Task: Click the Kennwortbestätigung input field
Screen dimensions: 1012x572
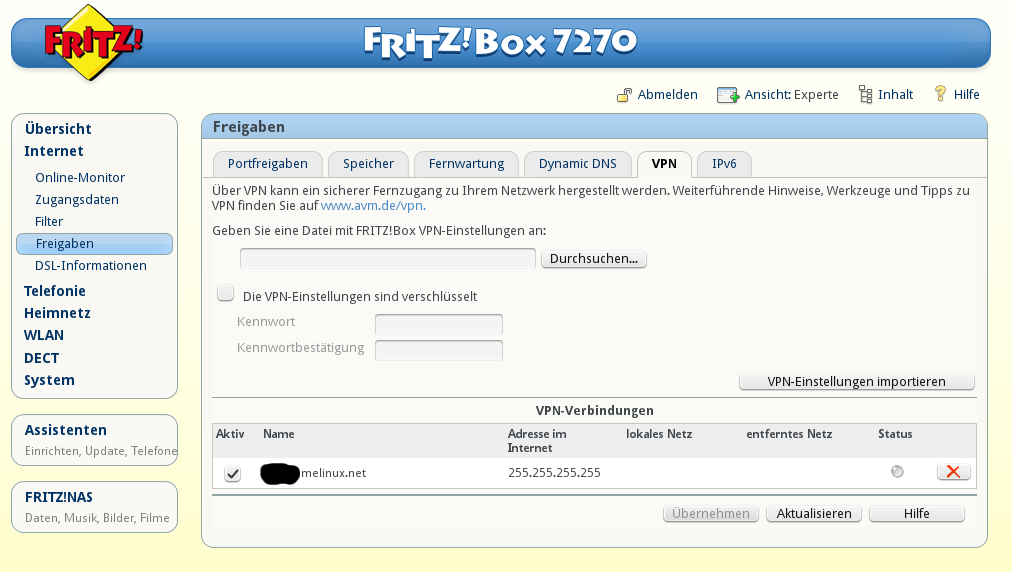Action: (439, 350)
